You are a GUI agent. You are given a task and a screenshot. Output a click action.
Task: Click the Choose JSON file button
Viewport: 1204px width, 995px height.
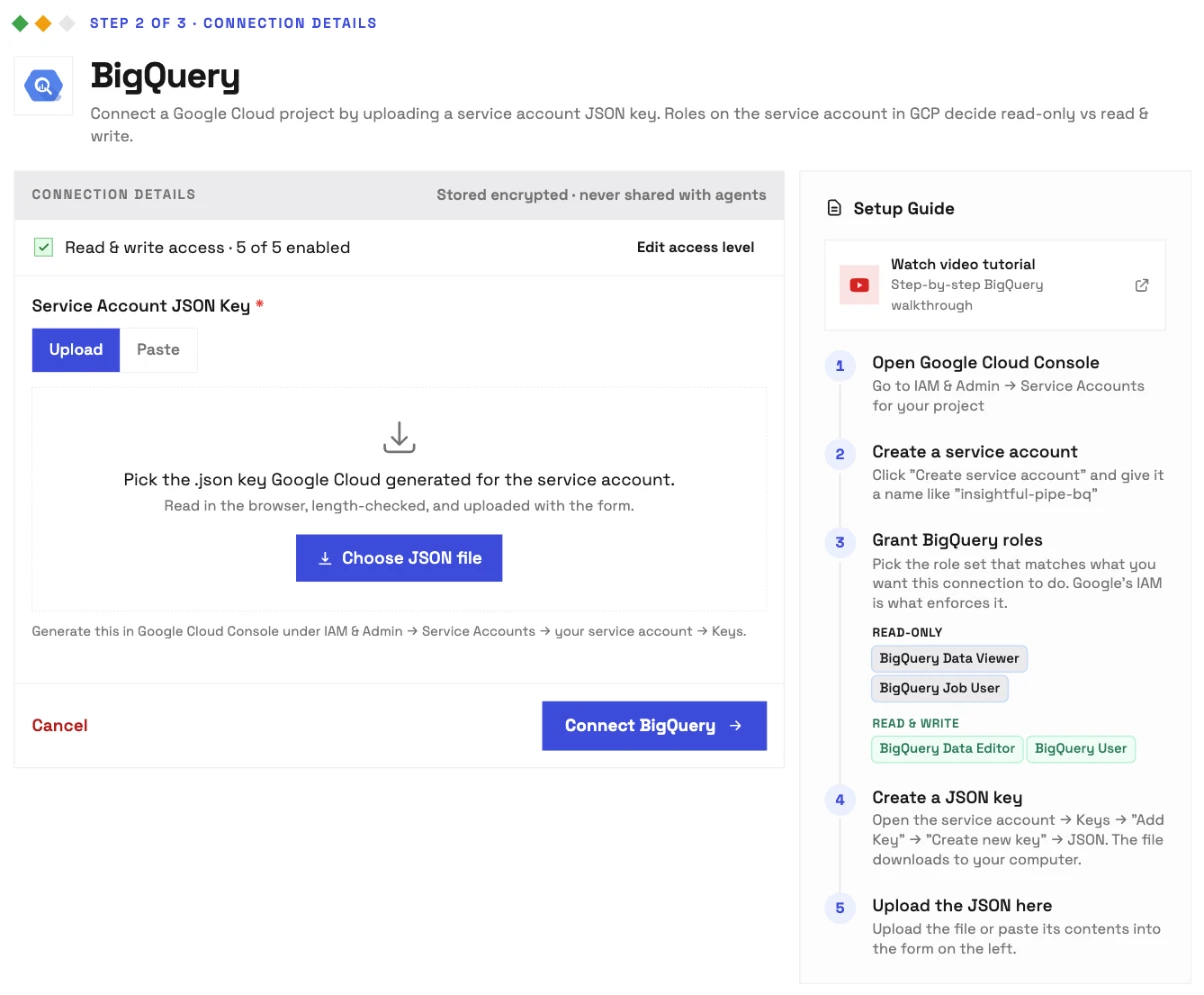(399, 558)
